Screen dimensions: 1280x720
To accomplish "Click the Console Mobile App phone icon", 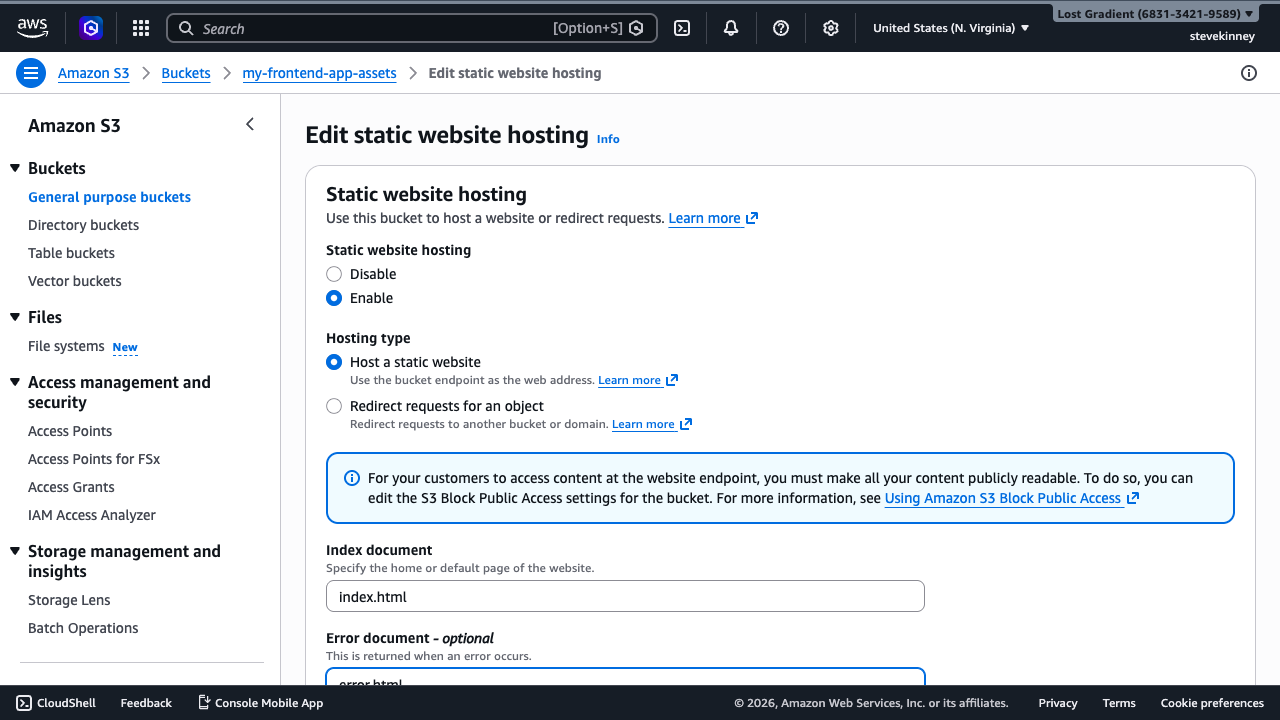I will (x=204, y=703).
